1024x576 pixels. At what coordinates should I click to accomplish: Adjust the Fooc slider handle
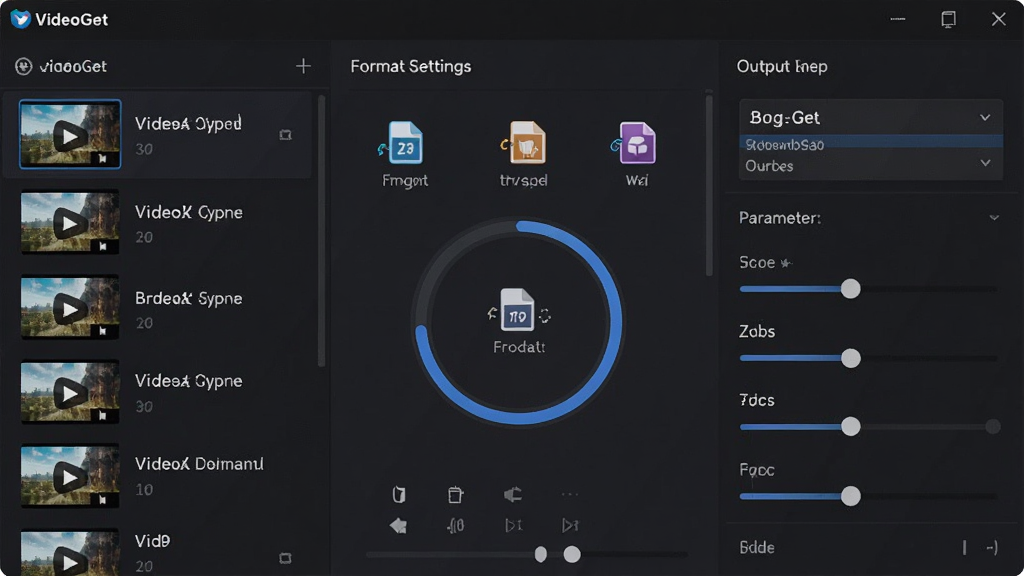click(x=850, y=496)
